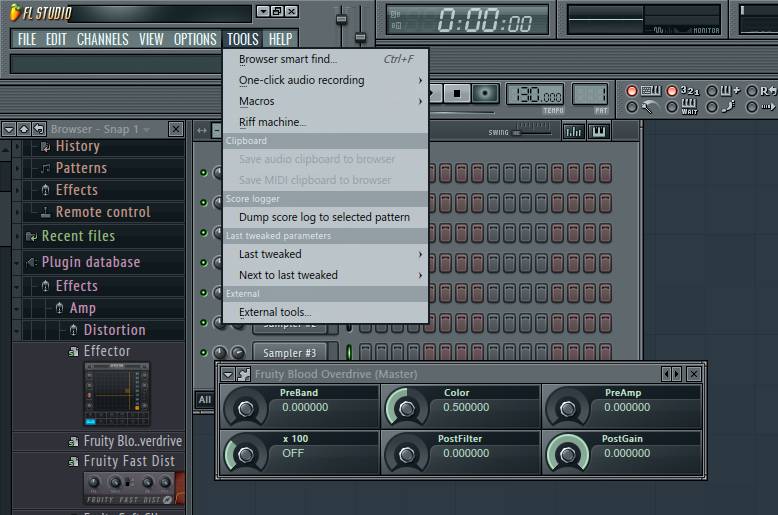
Task: Click the All channel filter button
Action: [205, 399]
